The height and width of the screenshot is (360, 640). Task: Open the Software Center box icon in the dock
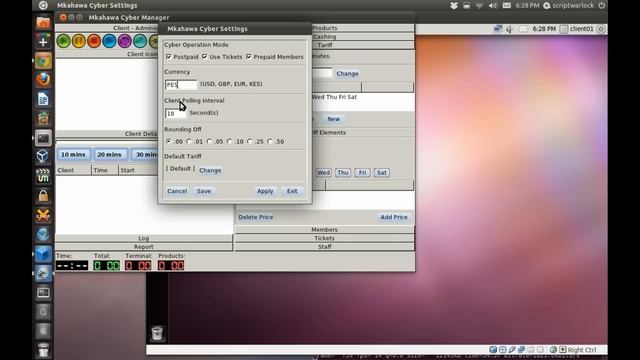pyautogui.click(x=43, y=118)
